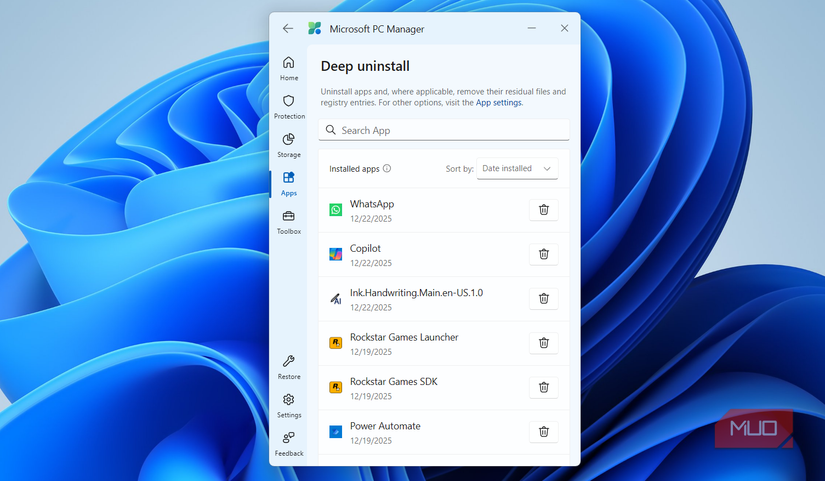Click the trash icon next to Copilot
825x481 pixels.
coord(543,254)
